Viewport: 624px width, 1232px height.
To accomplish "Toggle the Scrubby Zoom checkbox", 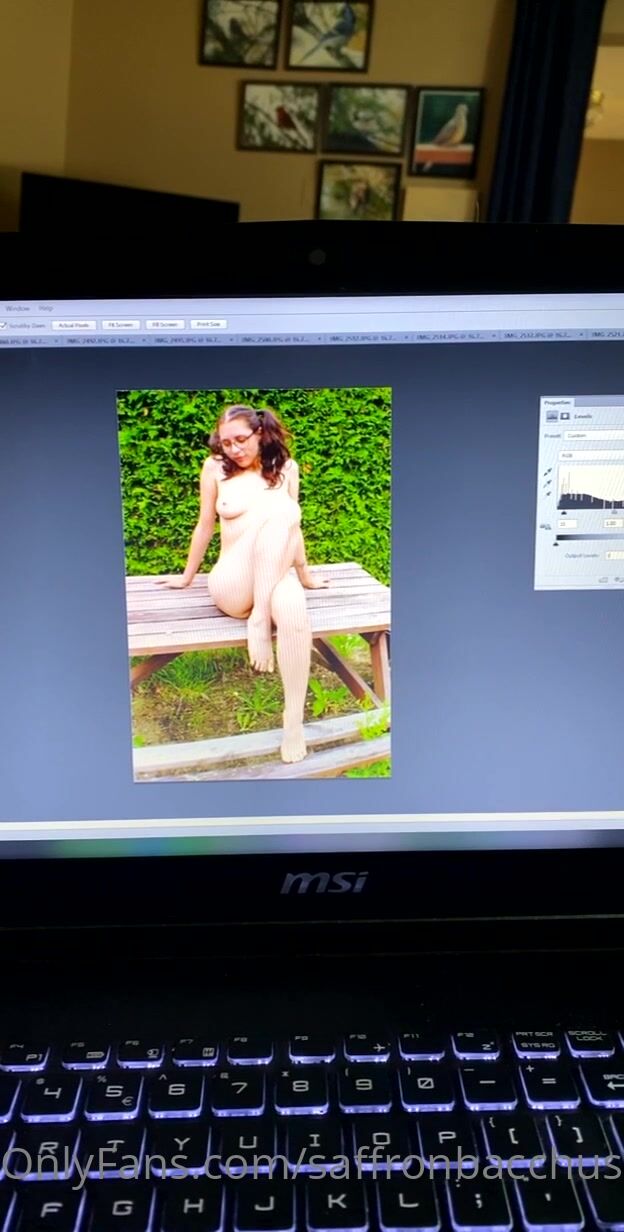I will 4,325.
